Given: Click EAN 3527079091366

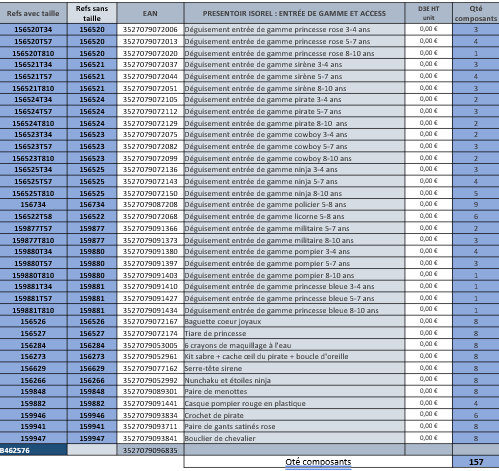Looking at the screenshot, I should (150, 228).
